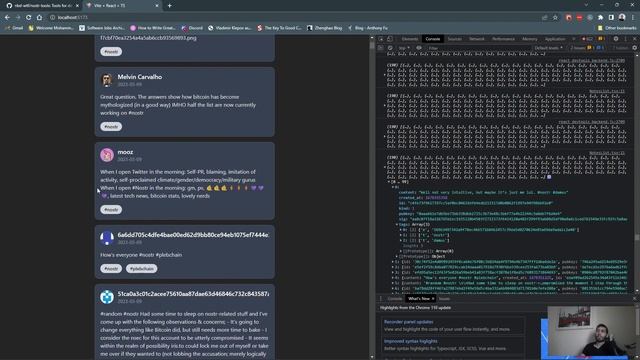The image size is (640, 360).
Task: Open the Application tab
Action: [555, 39]
